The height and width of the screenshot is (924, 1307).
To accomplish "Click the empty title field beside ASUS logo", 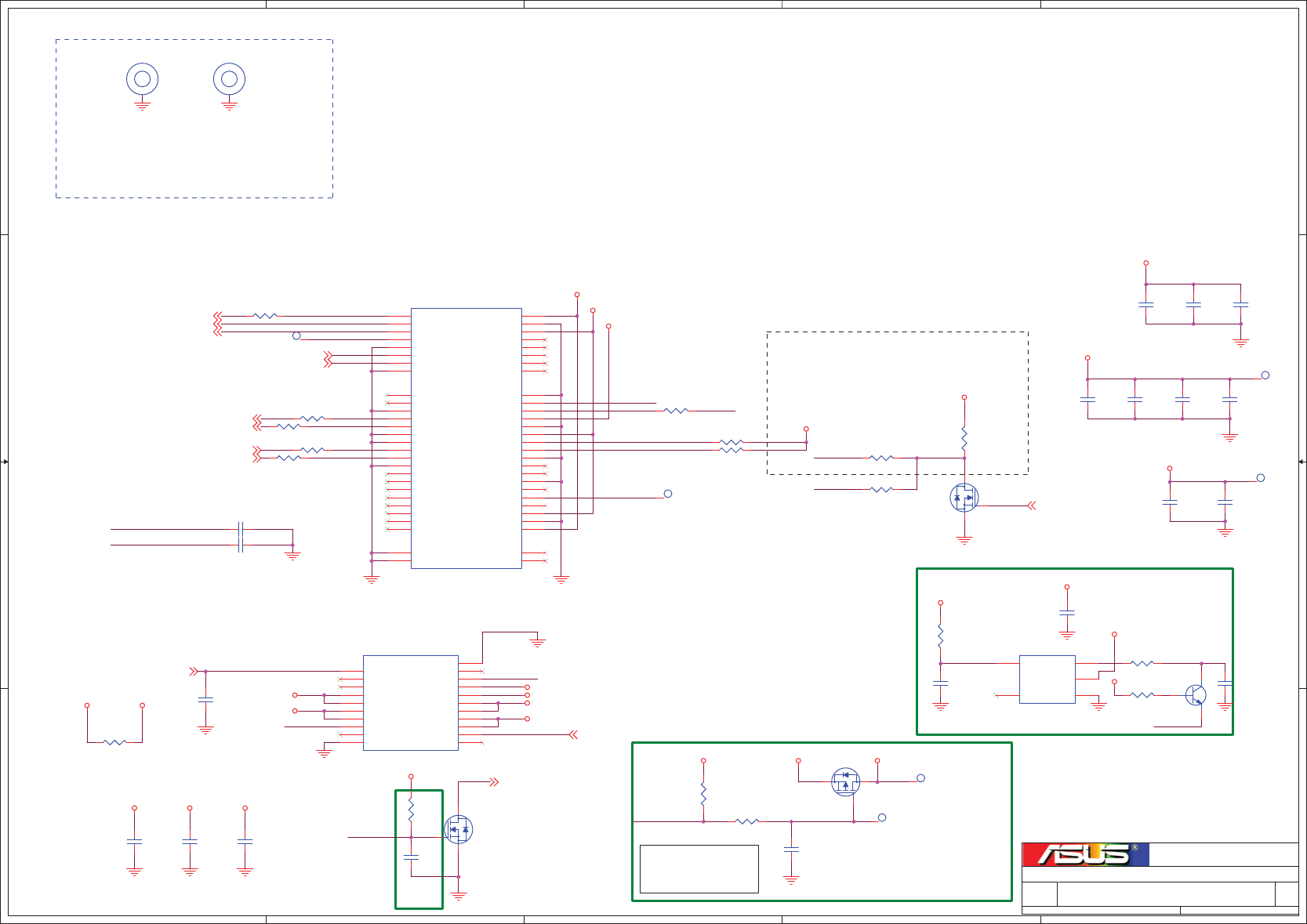I will coord(1224,854).
